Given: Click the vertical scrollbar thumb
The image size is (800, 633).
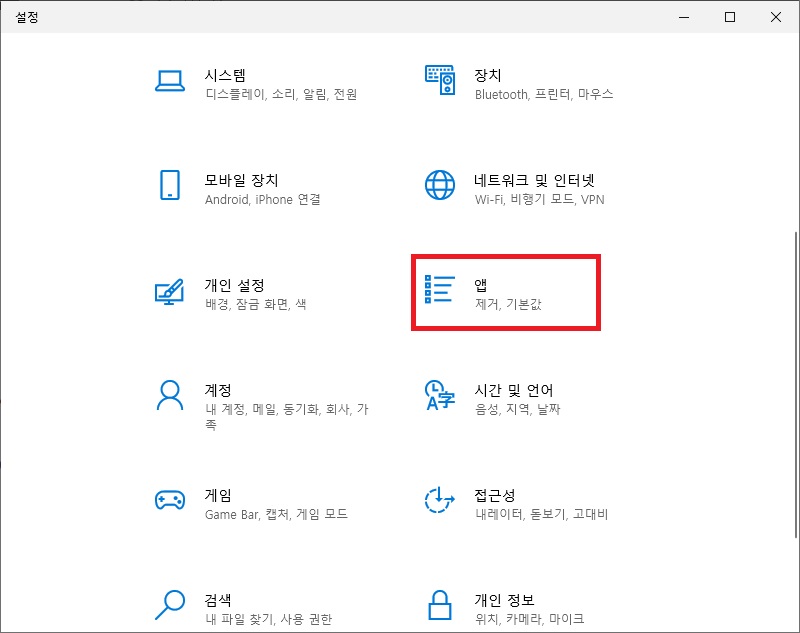Looking at the screenshot, I should 796,384.
